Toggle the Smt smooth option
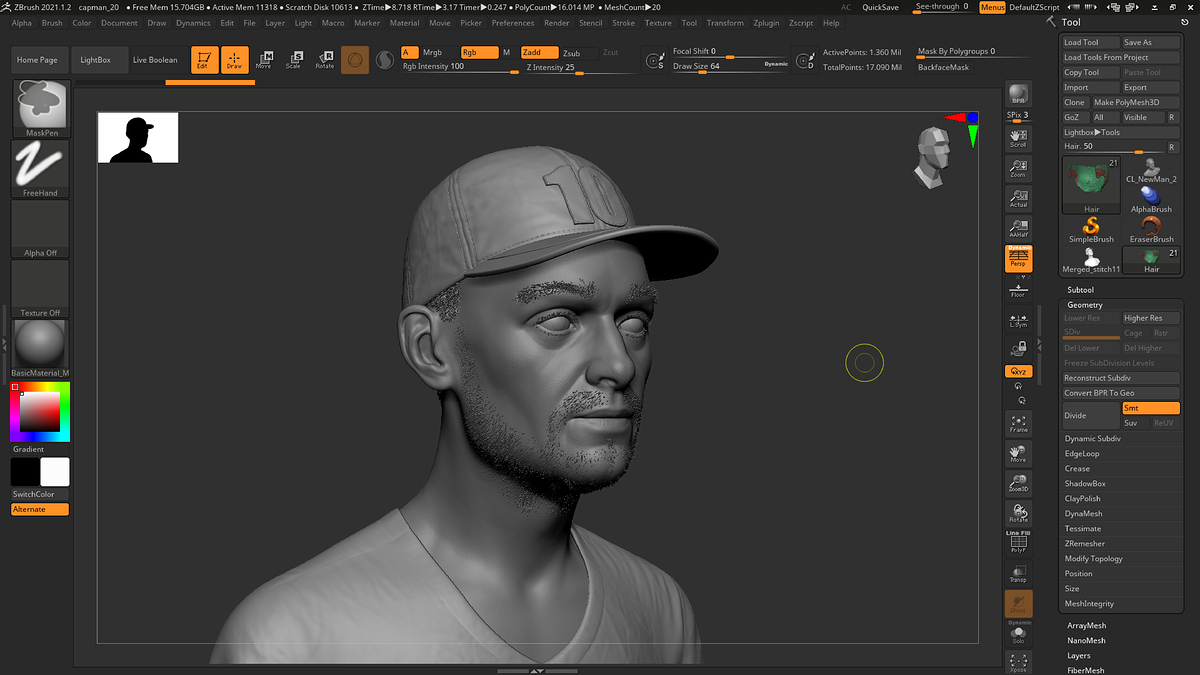 1150,408
